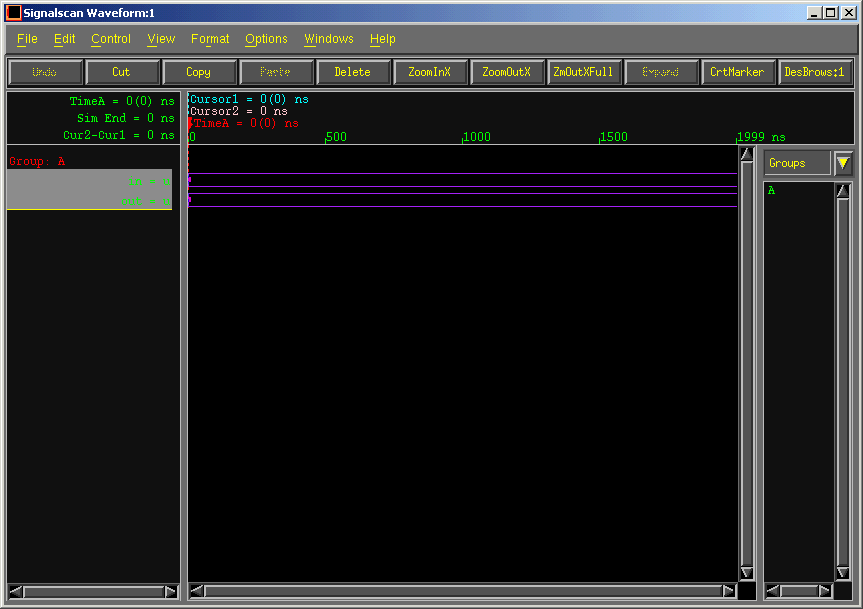Screen dimensions: 863x609
Task: Click the red TimeA marker at time zero
Action: coord(189,123)
